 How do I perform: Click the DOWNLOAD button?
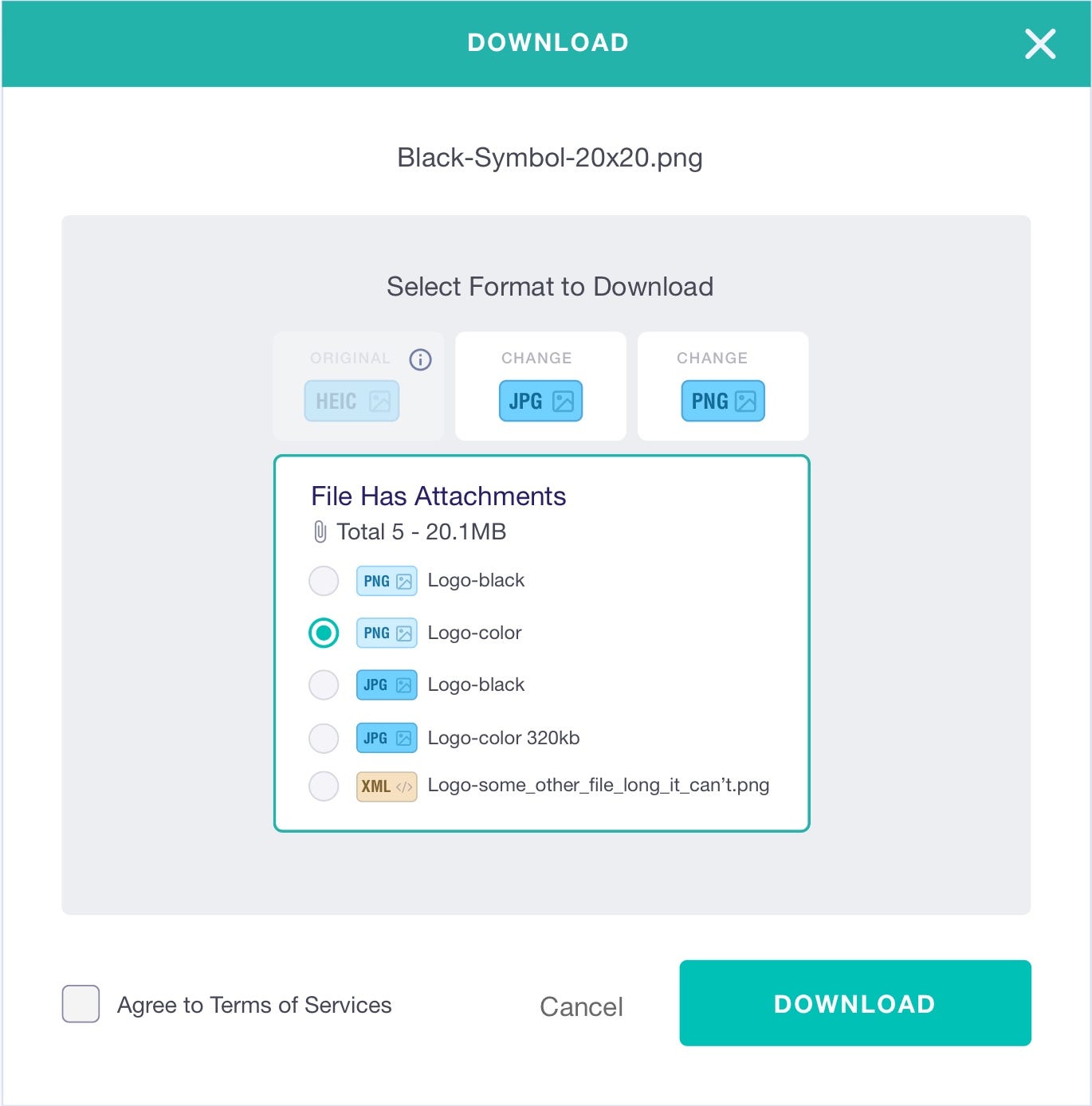[854, 1003]
